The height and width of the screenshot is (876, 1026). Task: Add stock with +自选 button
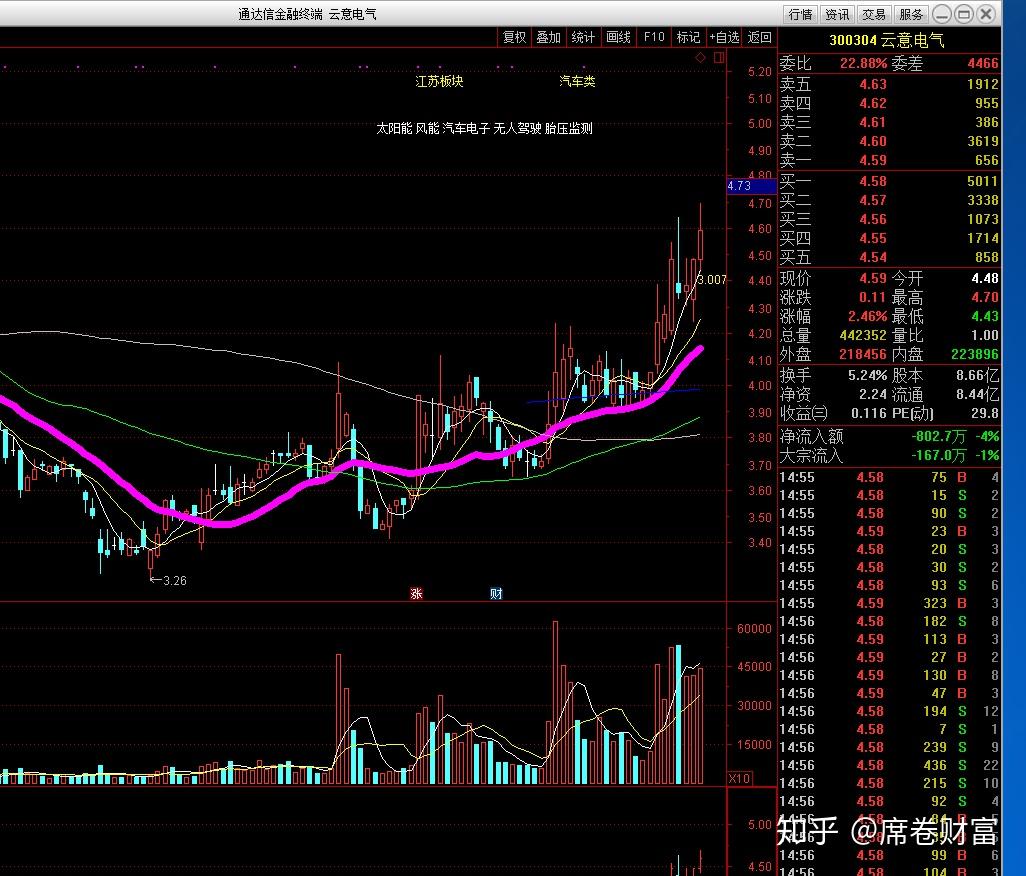coord(724,37)
